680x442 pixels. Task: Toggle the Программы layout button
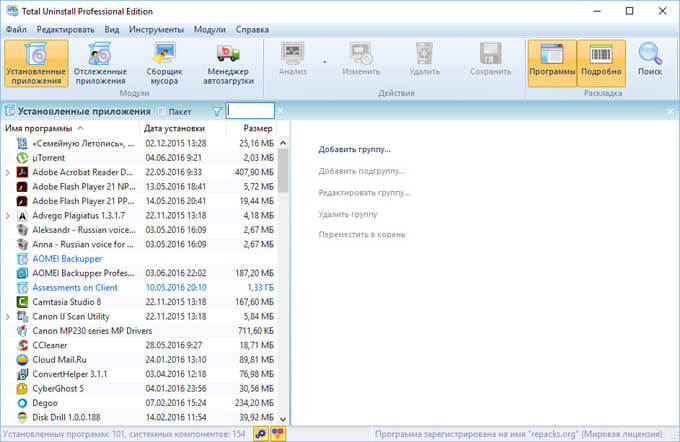tap(552, 63)
